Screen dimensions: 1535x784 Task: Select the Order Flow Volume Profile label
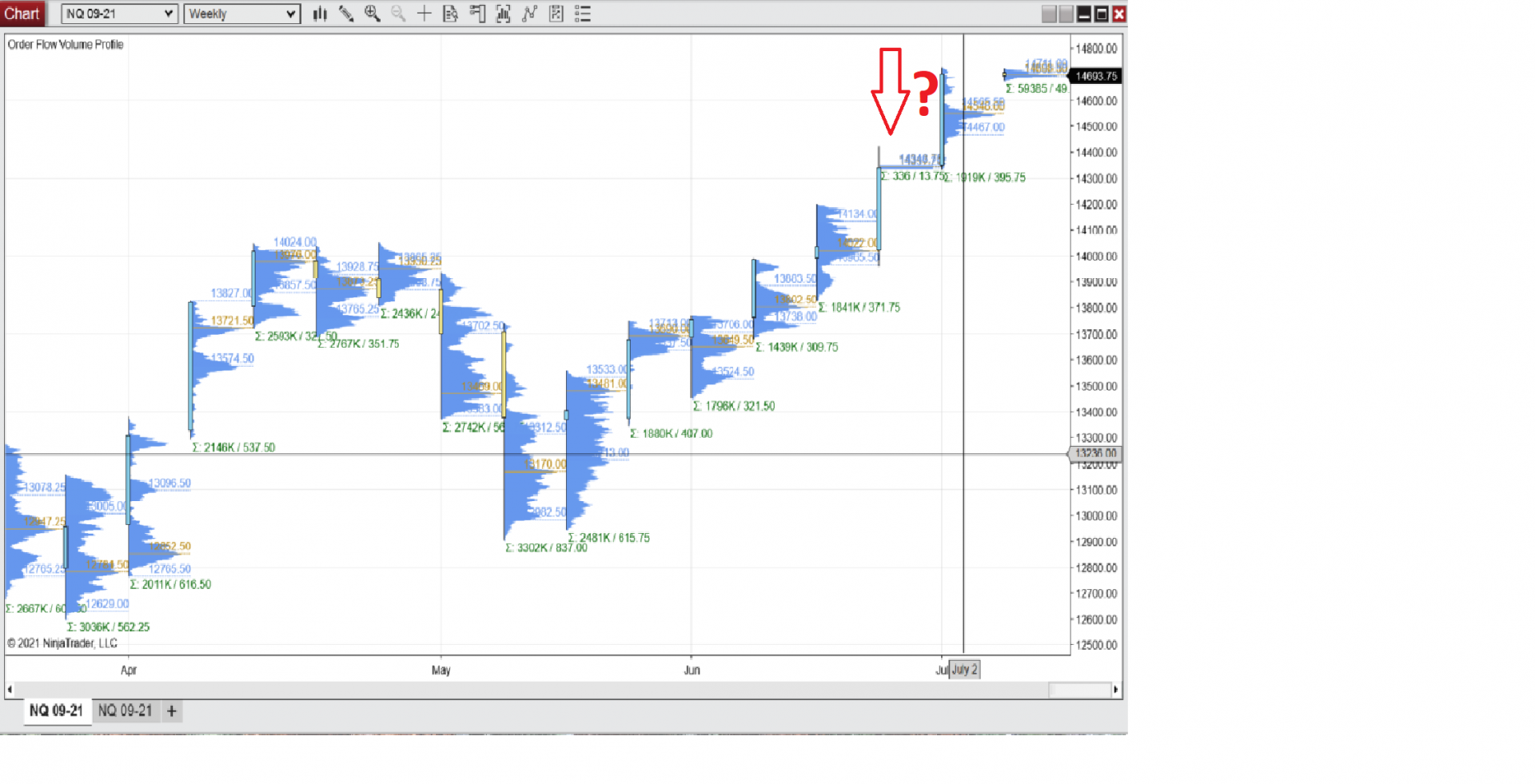[x=66, y=45]
